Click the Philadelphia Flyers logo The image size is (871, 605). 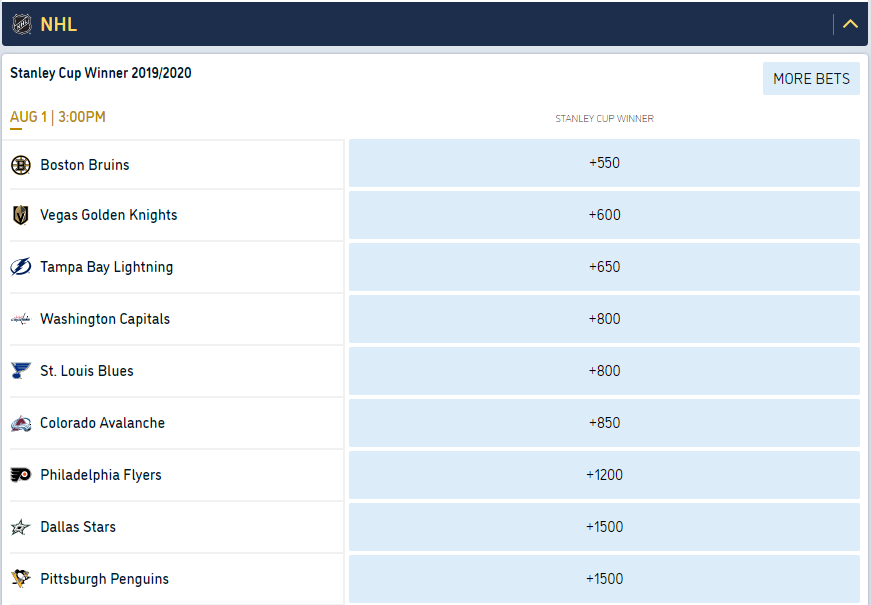pos(21,475)
